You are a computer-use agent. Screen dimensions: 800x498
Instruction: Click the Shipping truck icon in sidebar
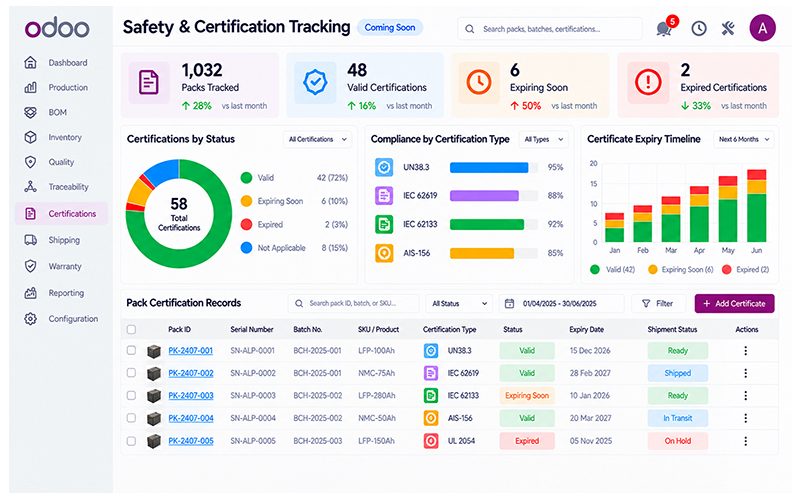click(x=31, y=240)
